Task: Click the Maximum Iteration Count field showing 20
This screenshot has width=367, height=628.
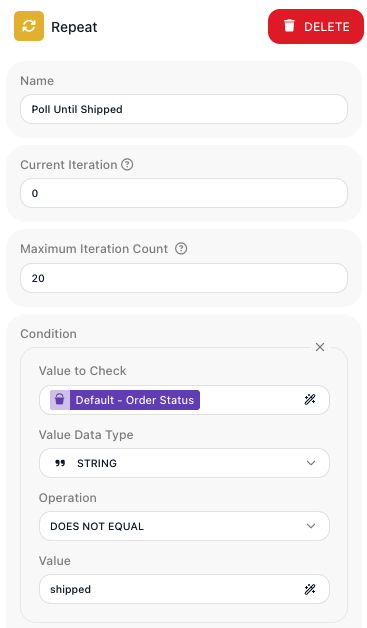Action: (184, 278)
